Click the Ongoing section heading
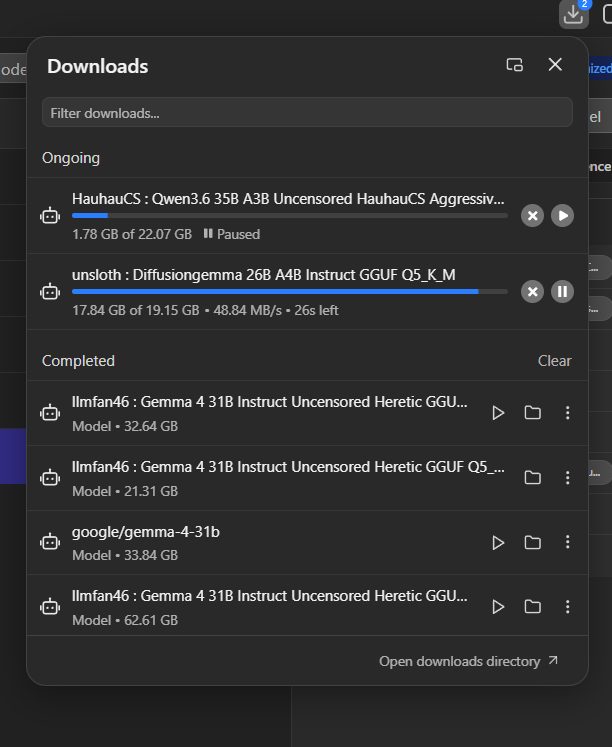The height and width of the screenshot is (747, 612). point(71,158)
